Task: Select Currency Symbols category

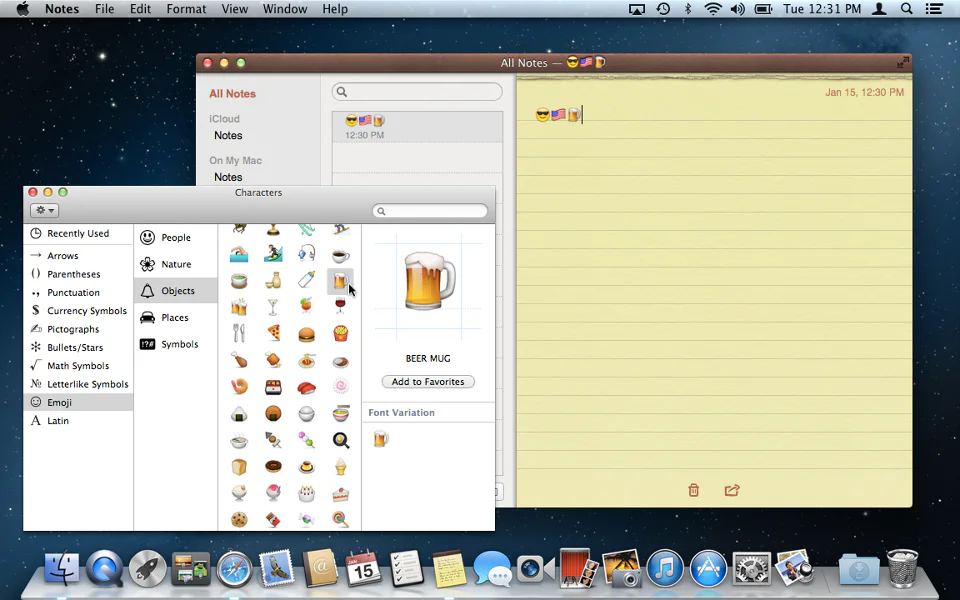Action: click(x=78, y=310)
